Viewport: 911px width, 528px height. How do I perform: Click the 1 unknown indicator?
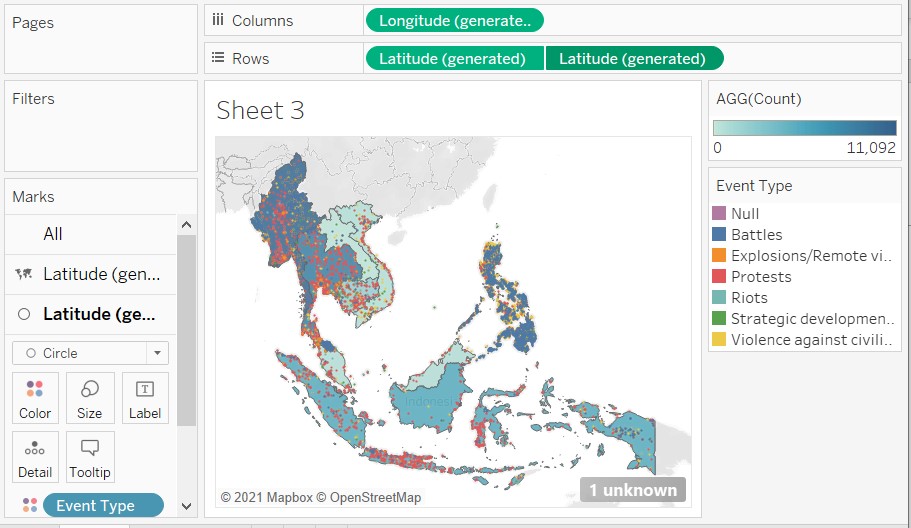632,490
